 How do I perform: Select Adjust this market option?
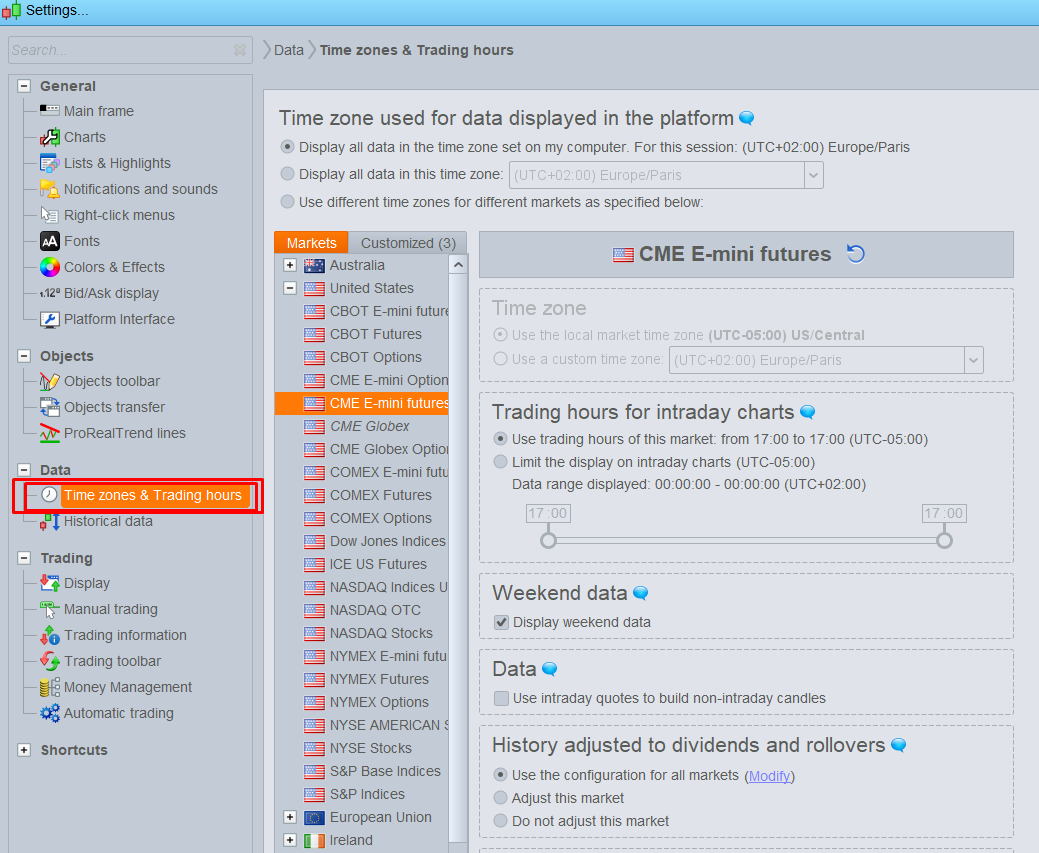(x=500, y=797)
